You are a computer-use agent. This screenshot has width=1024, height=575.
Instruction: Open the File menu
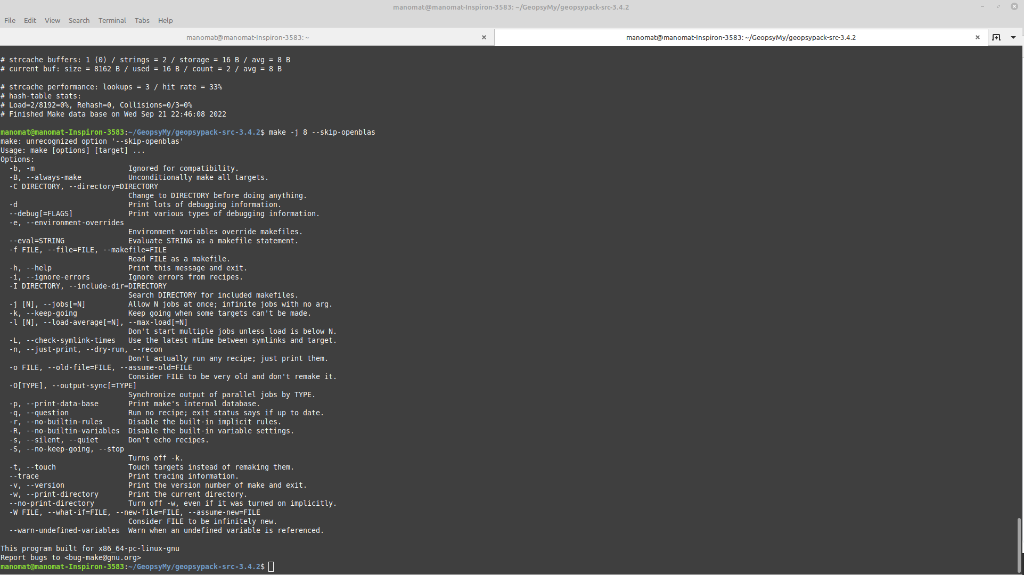pyautogui.click(x=10, y=20)
